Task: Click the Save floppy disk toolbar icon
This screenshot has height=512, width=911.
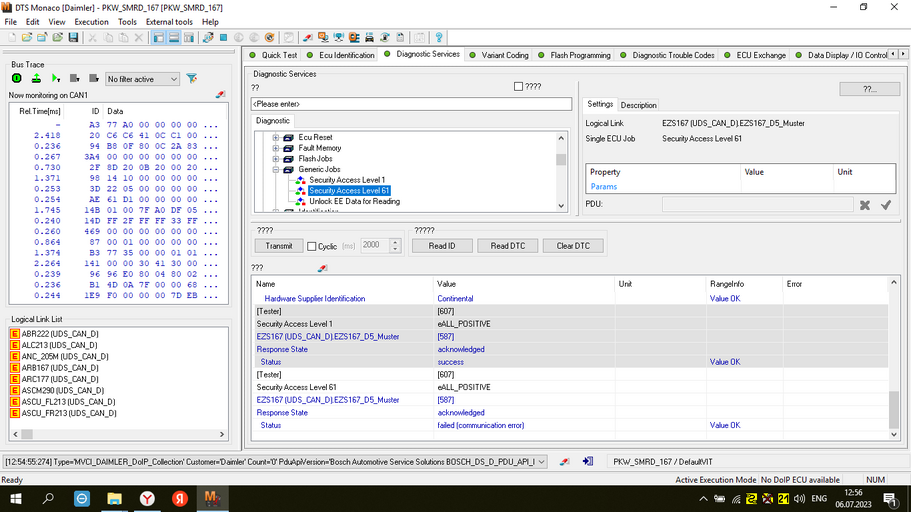Action: (73, 38)
